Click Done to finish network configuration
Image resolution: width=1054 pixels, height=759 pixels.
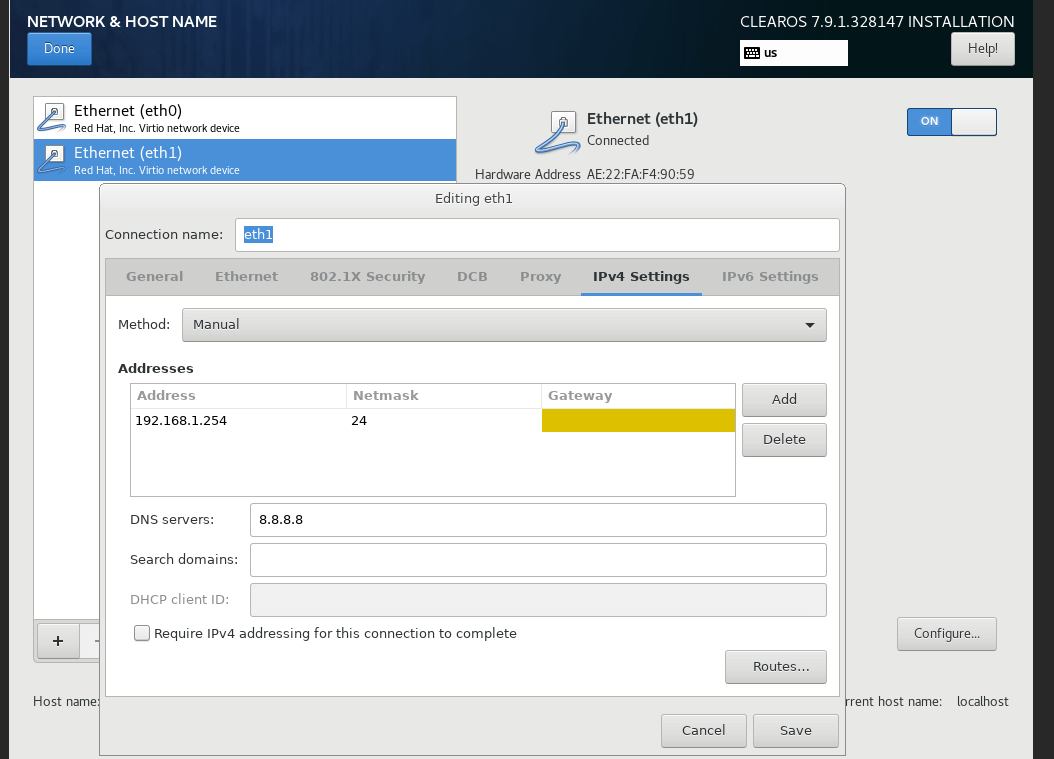click(x=58, y=48)
